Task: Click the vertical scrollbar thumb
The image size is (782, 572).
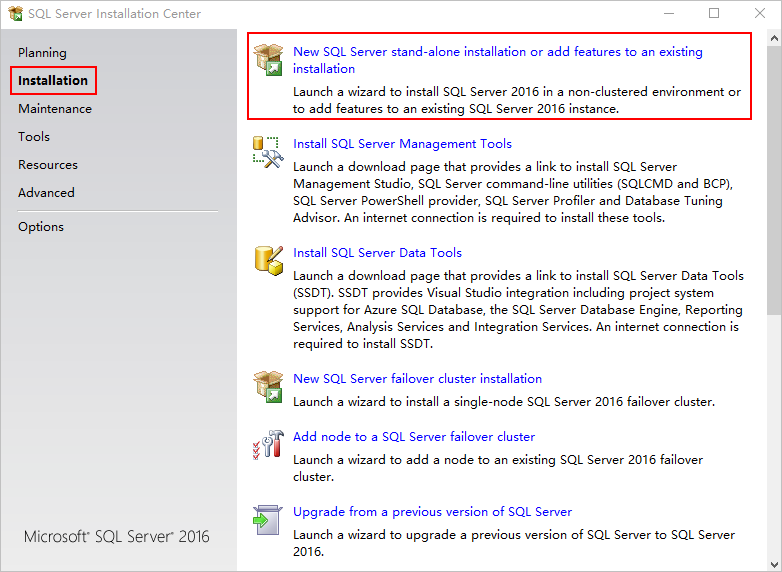Action: pyautogui.click(x=774, y=180)
